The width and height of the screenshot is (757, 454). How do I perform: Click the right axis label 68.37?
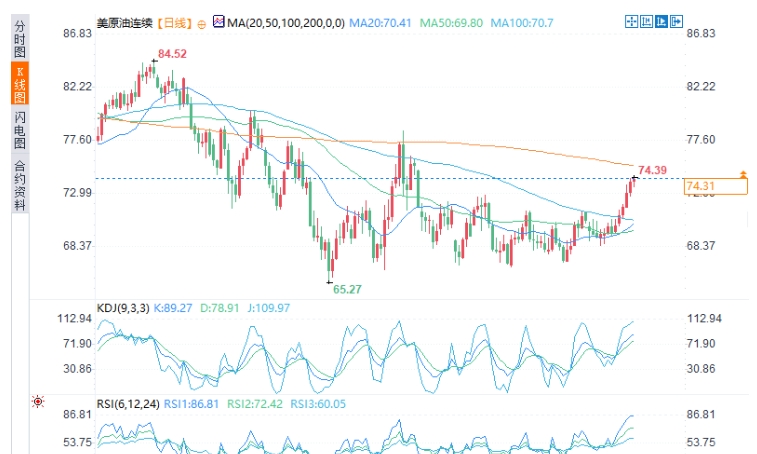click(701, 246)
